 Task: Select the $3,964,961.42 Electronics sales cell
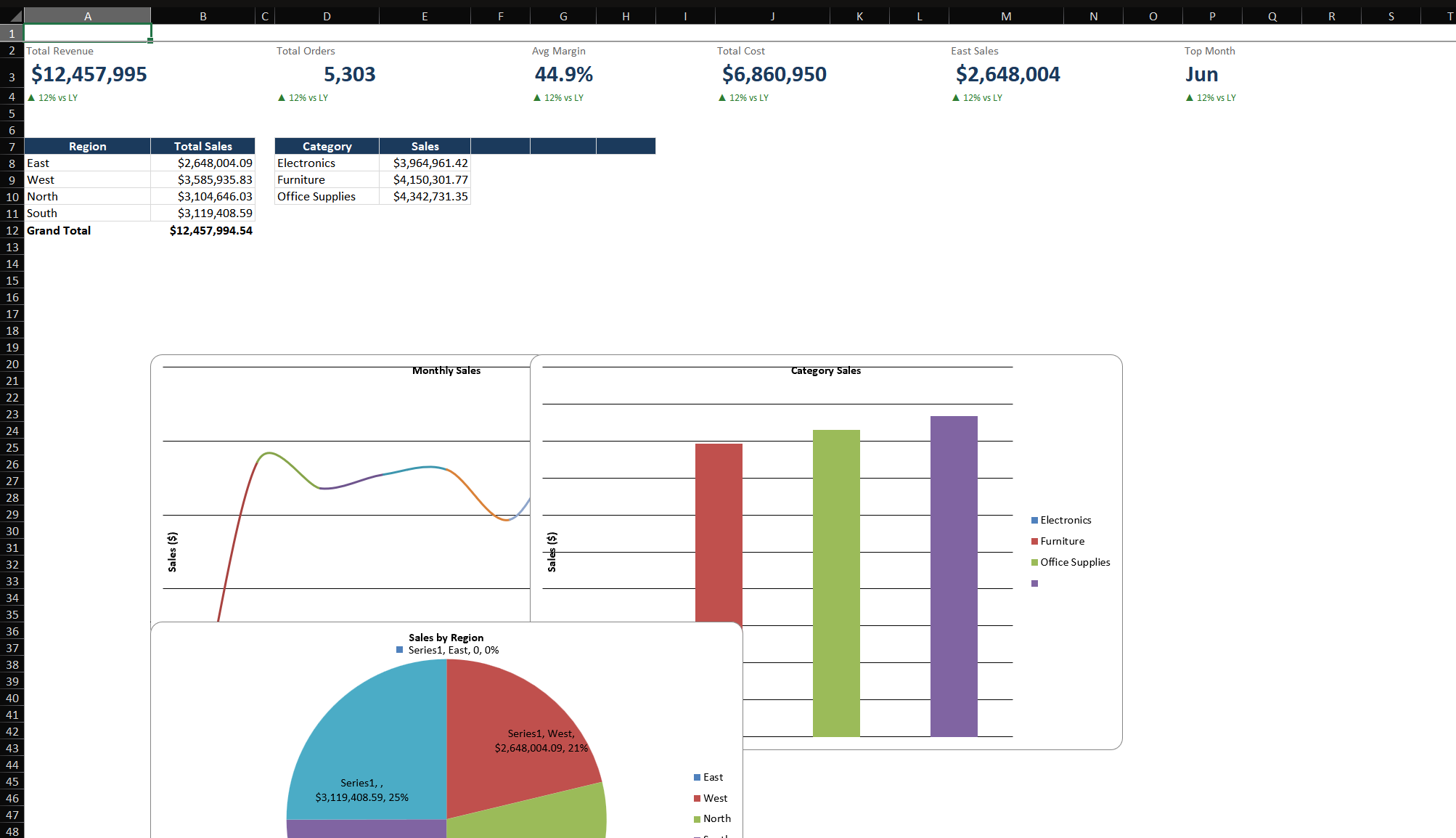pyautogui.click(x=425, y=163)
